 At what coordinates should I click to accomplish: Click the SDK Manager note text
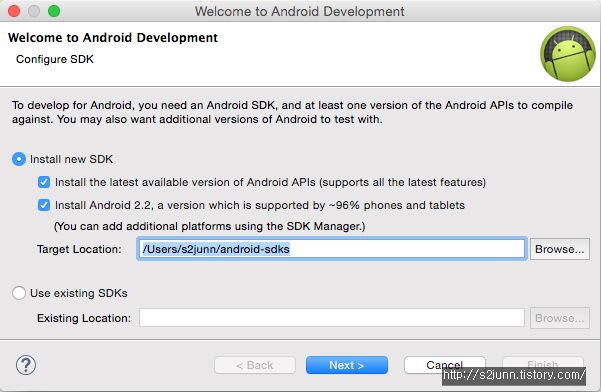coord(209,226)
